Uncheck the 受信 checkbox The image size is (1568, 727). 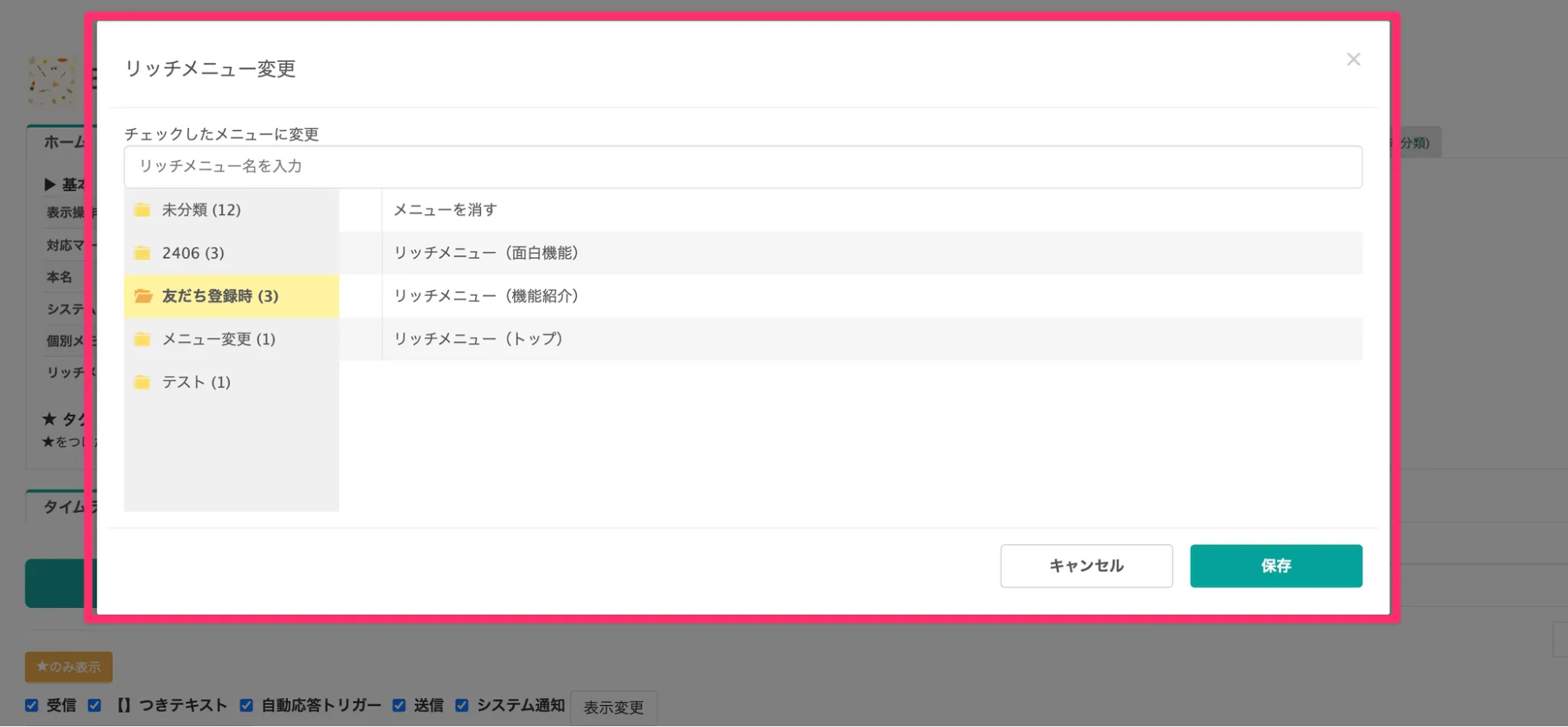click(x=31, y=705)
